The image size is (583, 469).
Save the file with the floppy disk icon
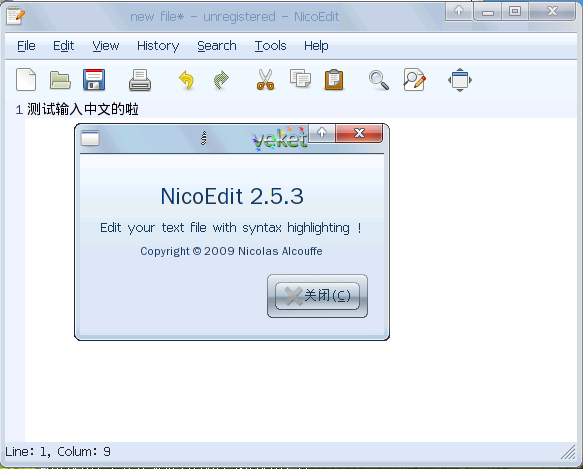(x=94, y=80)
